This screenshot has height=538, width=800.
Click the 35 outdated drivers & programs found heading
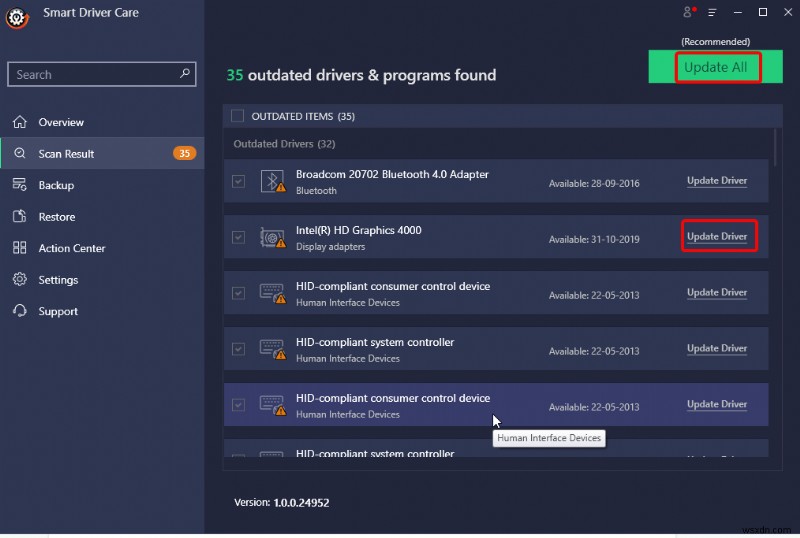[x=361, y=75]
